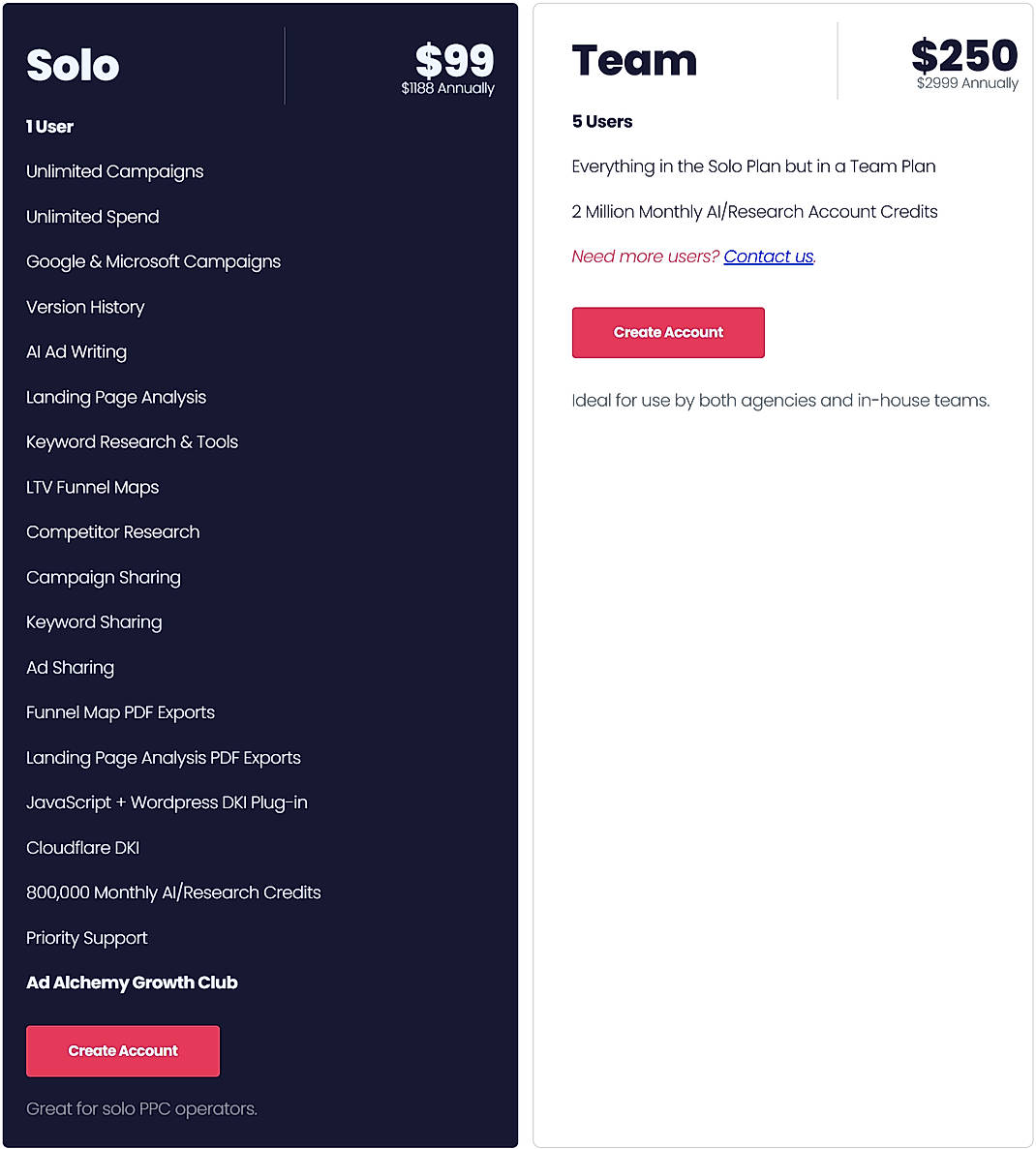Select the AI Ad Writing feature item
The height and width of the screenshot is (1149, 1036).
tap(76, 352)
